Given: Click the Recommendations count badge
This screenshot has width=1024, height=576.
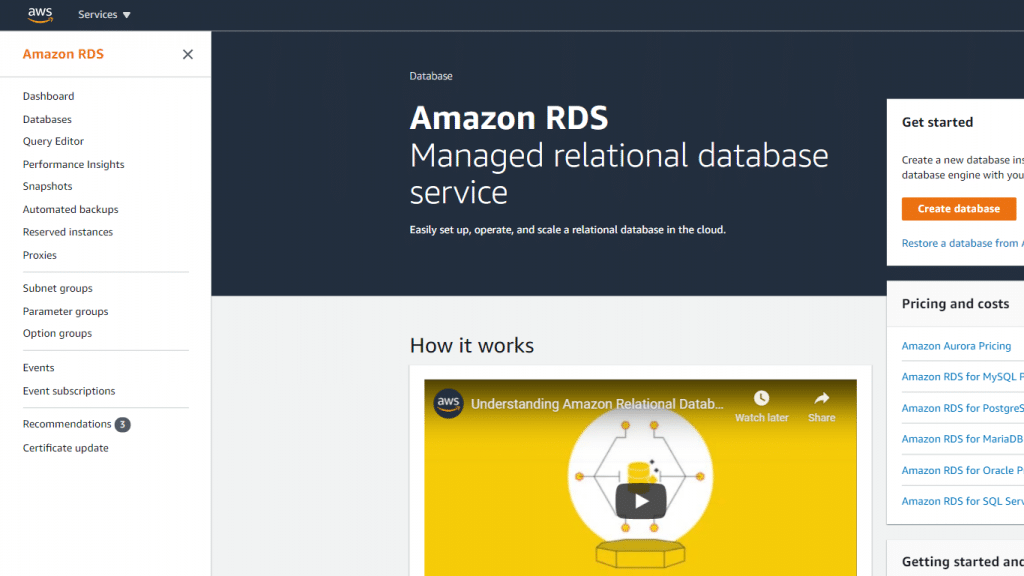Looking at the screenshot, I should tap(122, 424).
